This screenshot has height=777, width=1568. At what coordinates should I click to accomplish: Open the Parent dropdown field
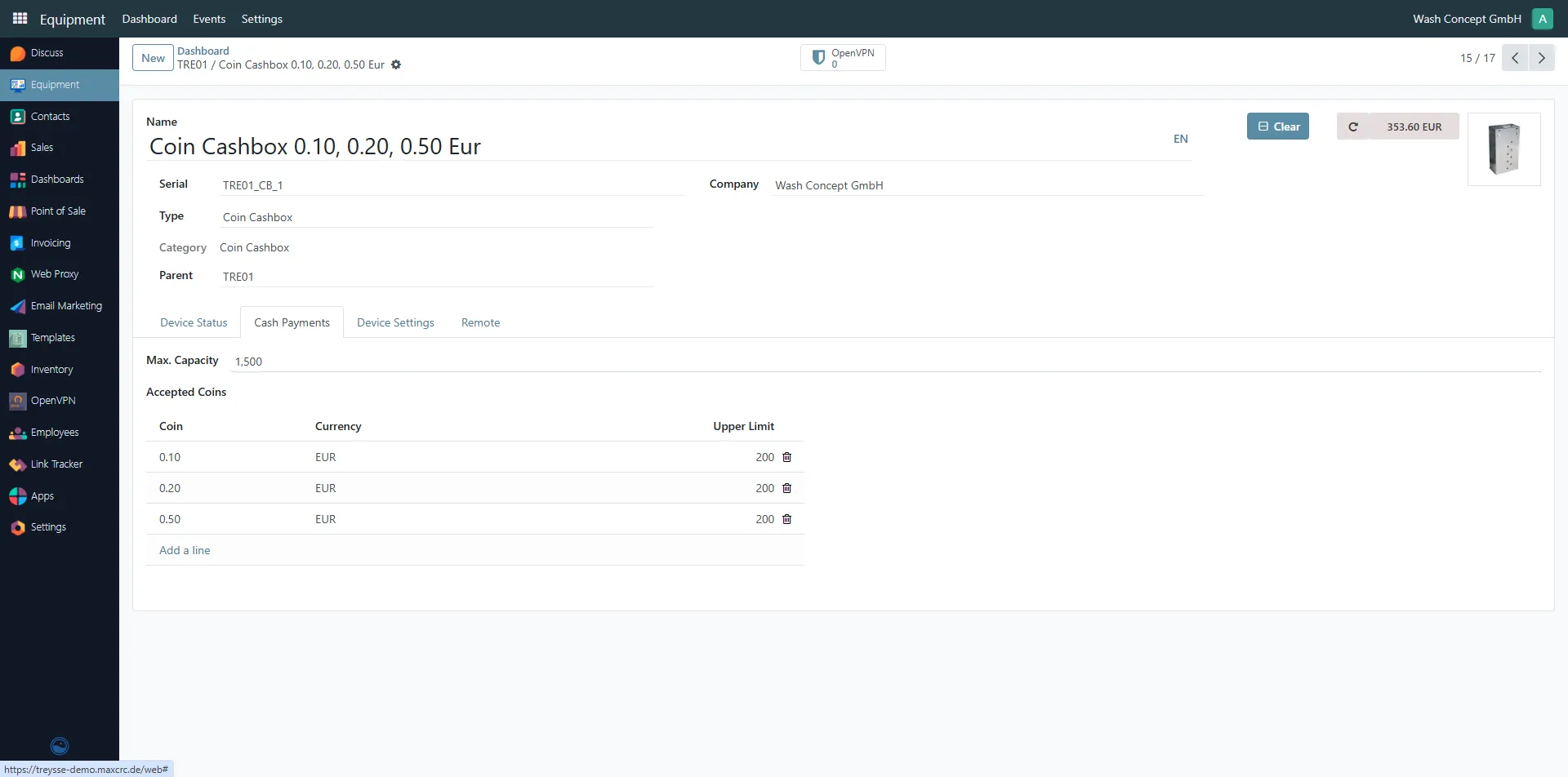pyautogui.click(x=437, y=277)
